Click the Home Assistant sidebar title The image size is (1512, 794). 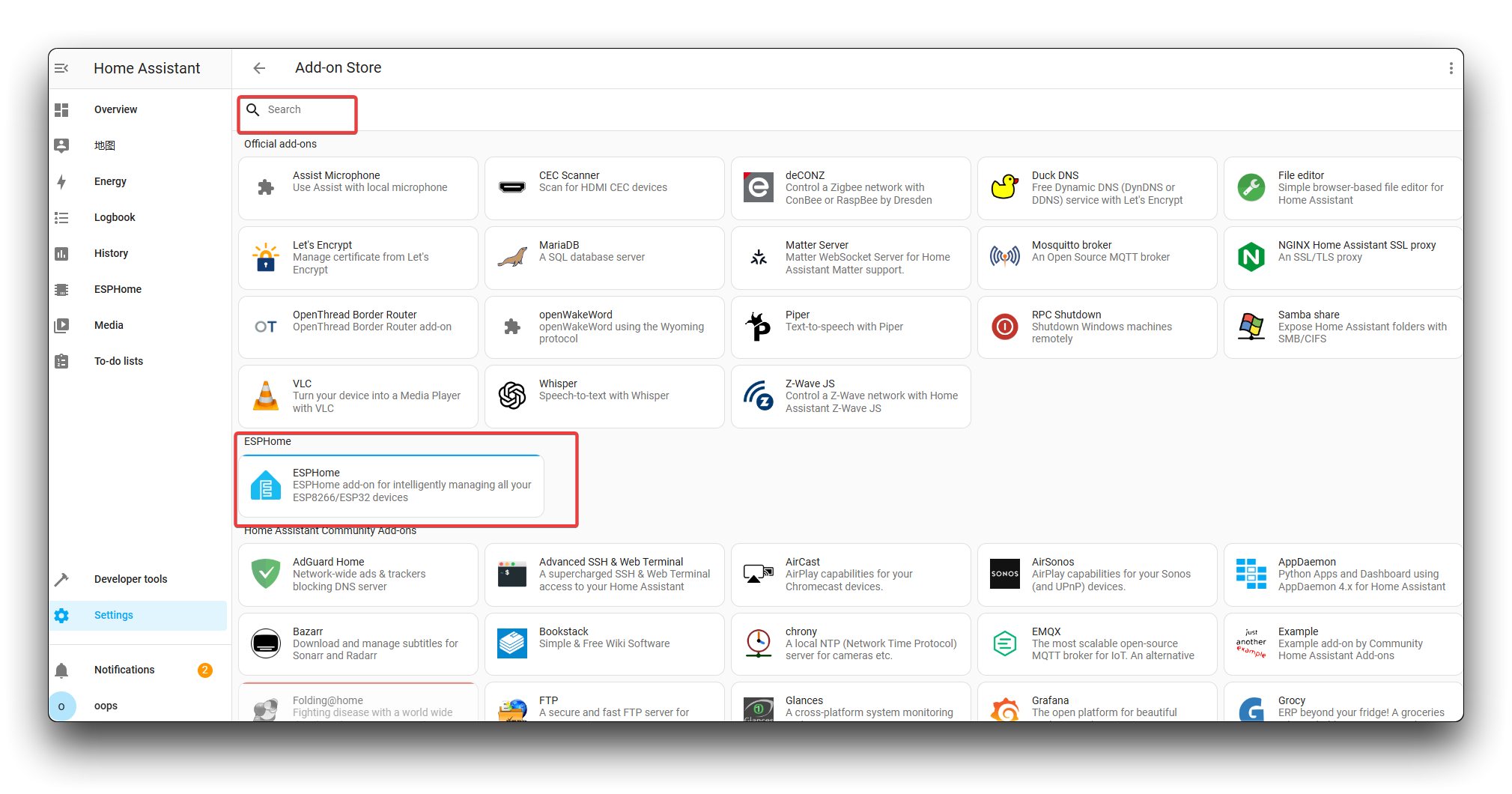coord(147,68)
